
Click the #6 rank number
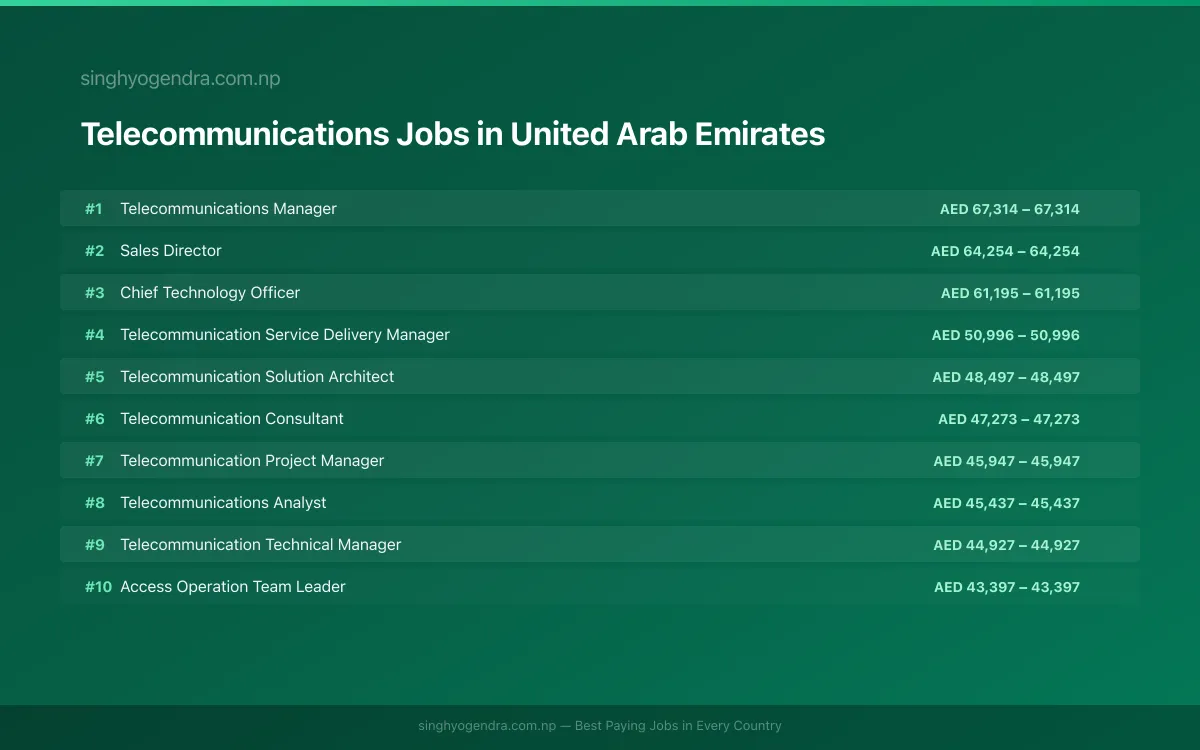point(95,419)
